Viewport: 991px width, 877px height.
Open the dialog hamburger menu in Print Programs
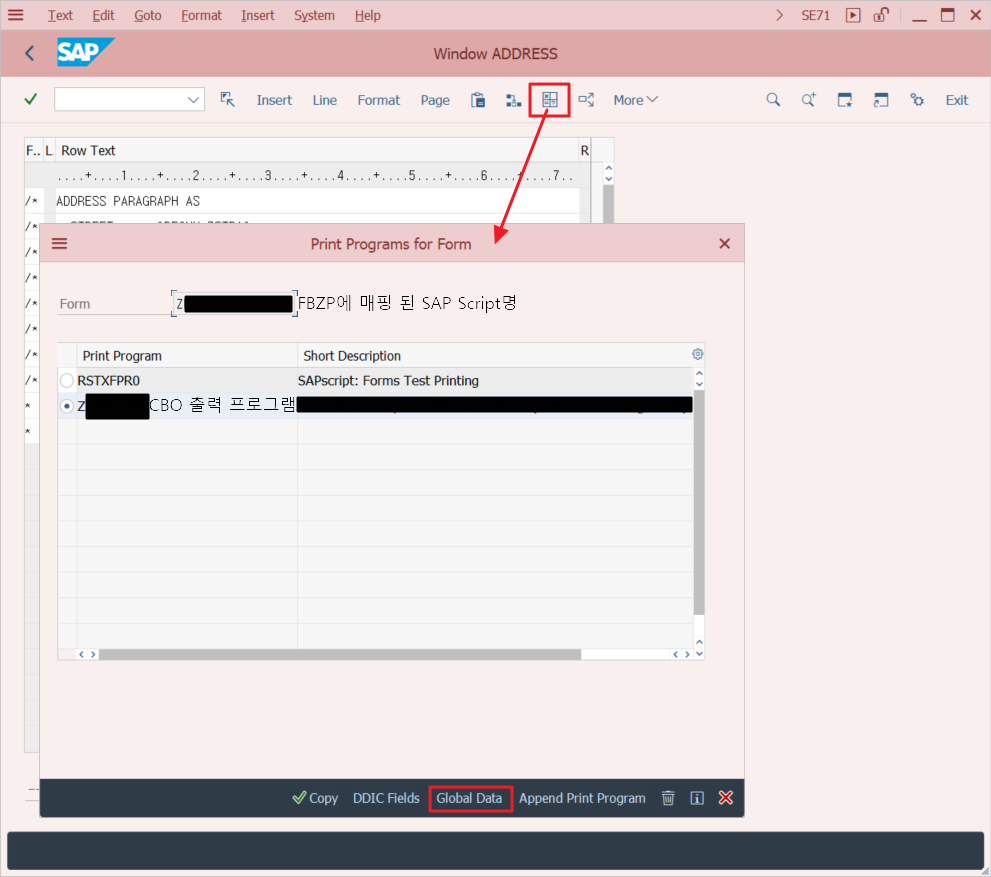point(59,243)
